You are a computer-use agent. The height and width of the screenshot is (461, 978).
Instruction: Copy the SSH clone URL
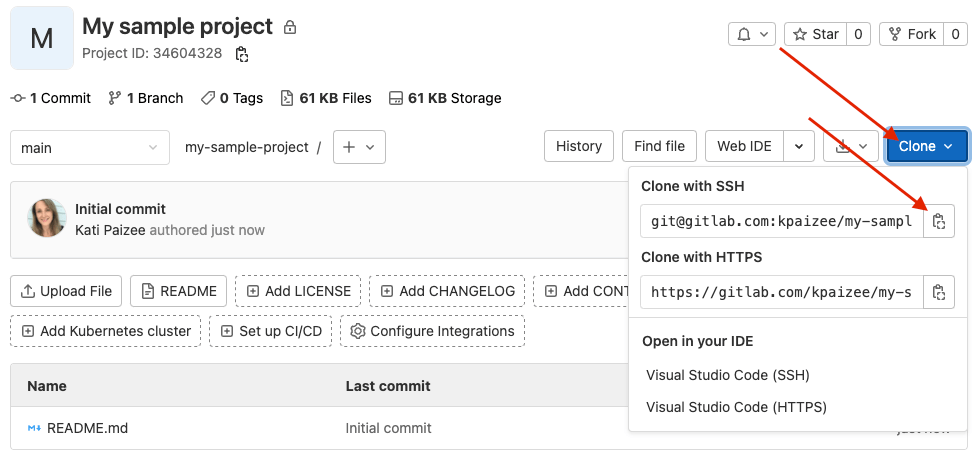(938, 222)
